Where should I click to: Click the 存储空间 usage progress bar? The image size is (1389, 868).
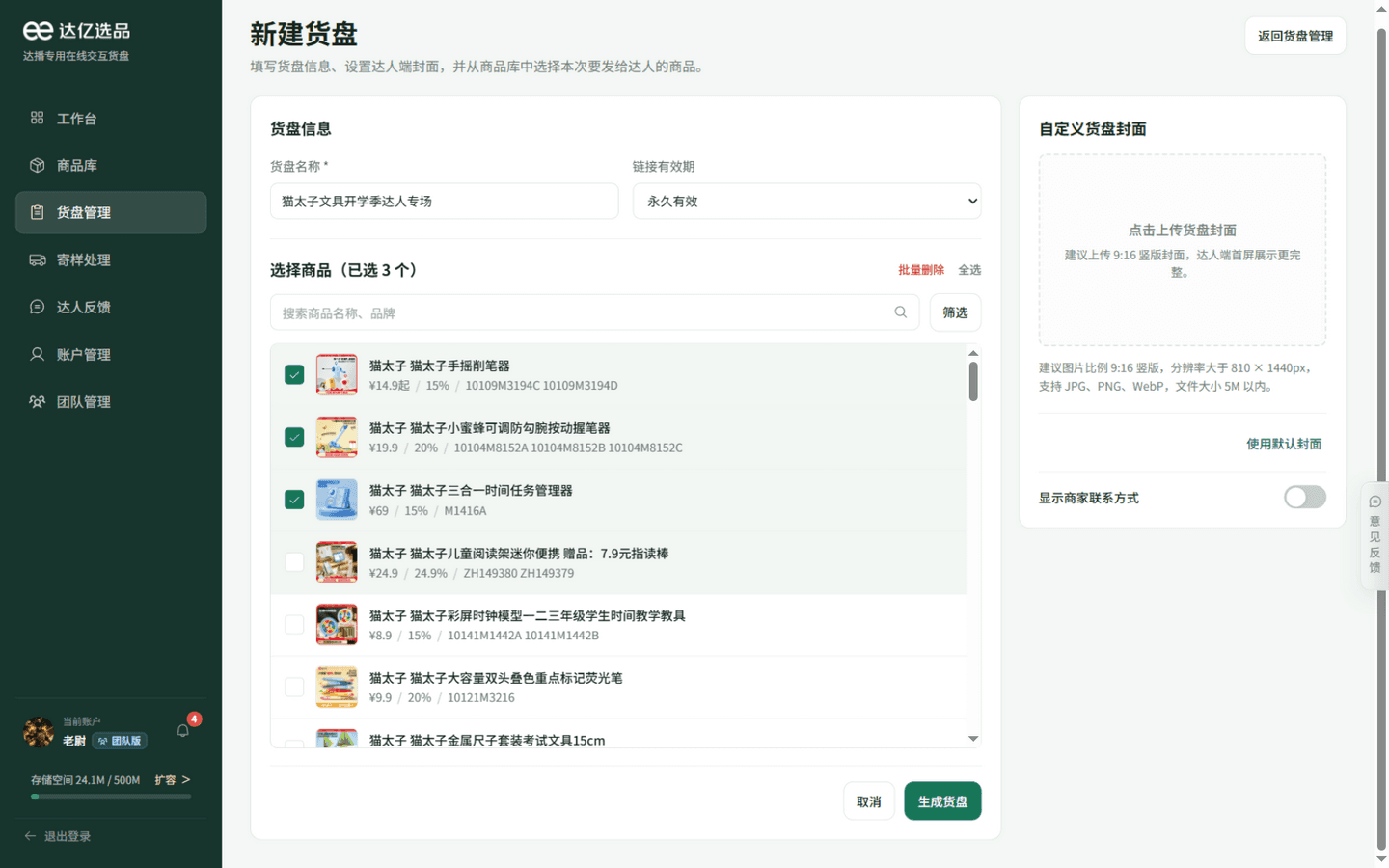pos(111,797)
